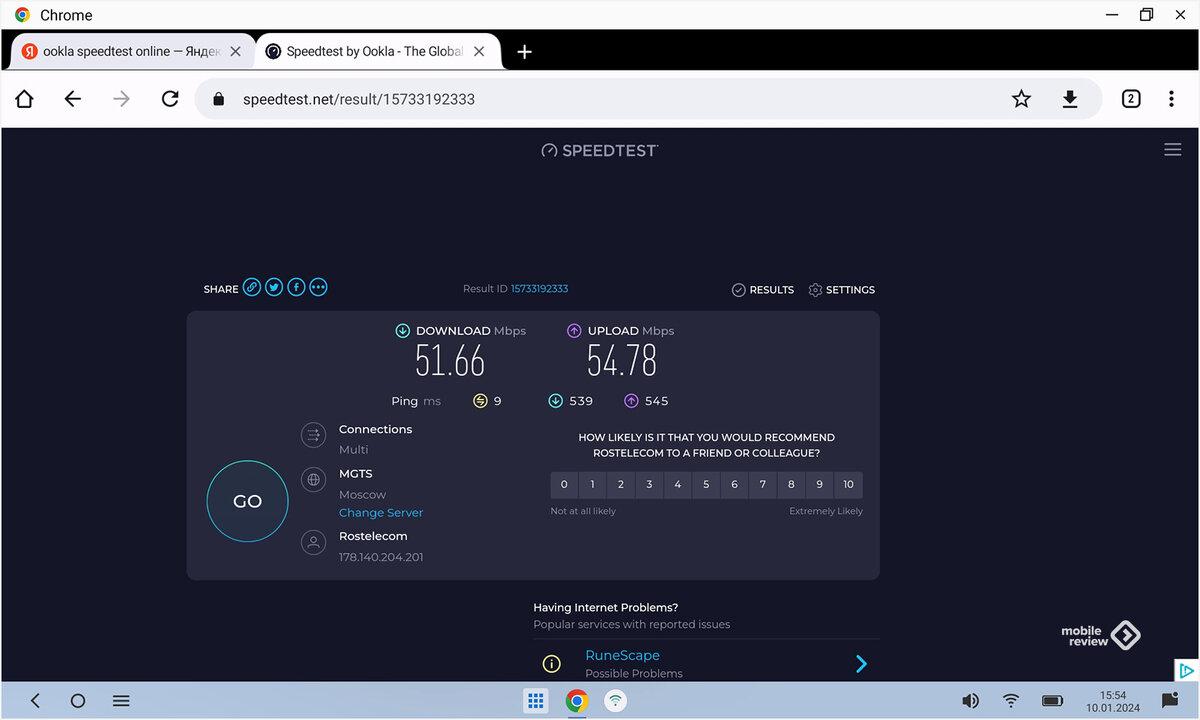Image resolution: width=1200 pixels, height=720 pixels.
Task: Share result on Twitter
Action: (x=274, y=288)
